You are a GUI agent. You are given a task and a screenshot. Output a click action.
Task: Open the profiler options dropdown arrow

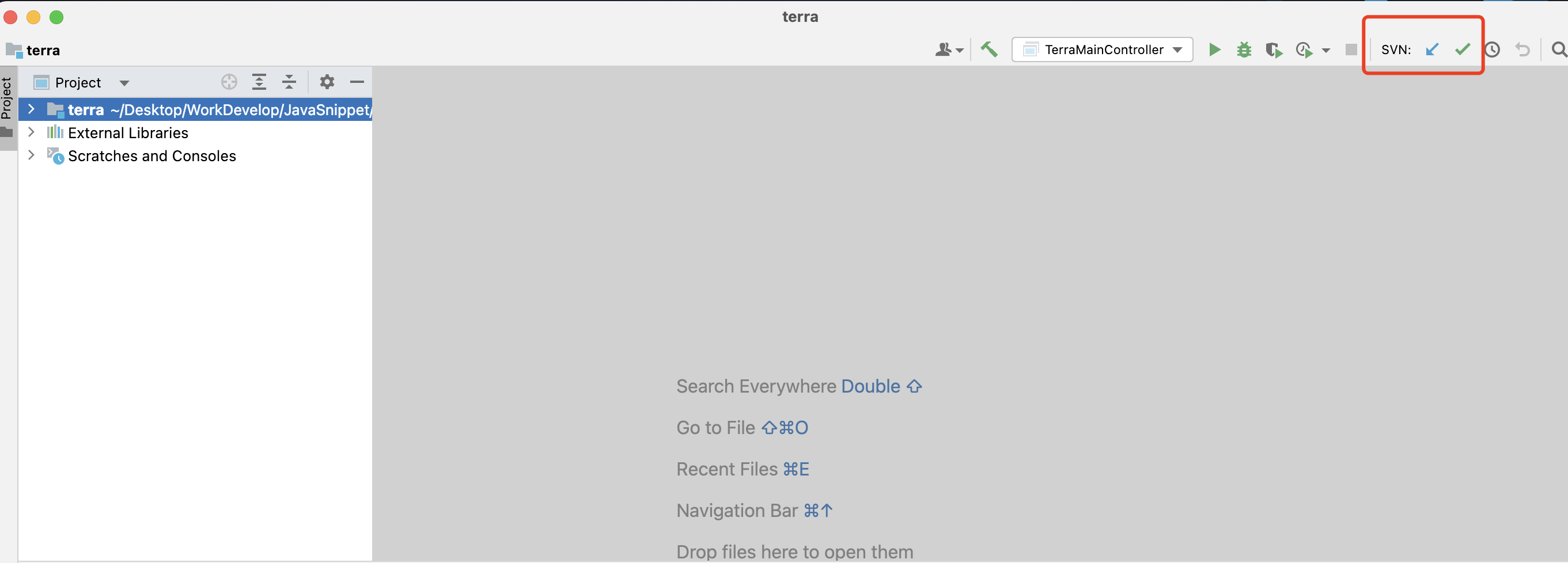point(1325,51)
